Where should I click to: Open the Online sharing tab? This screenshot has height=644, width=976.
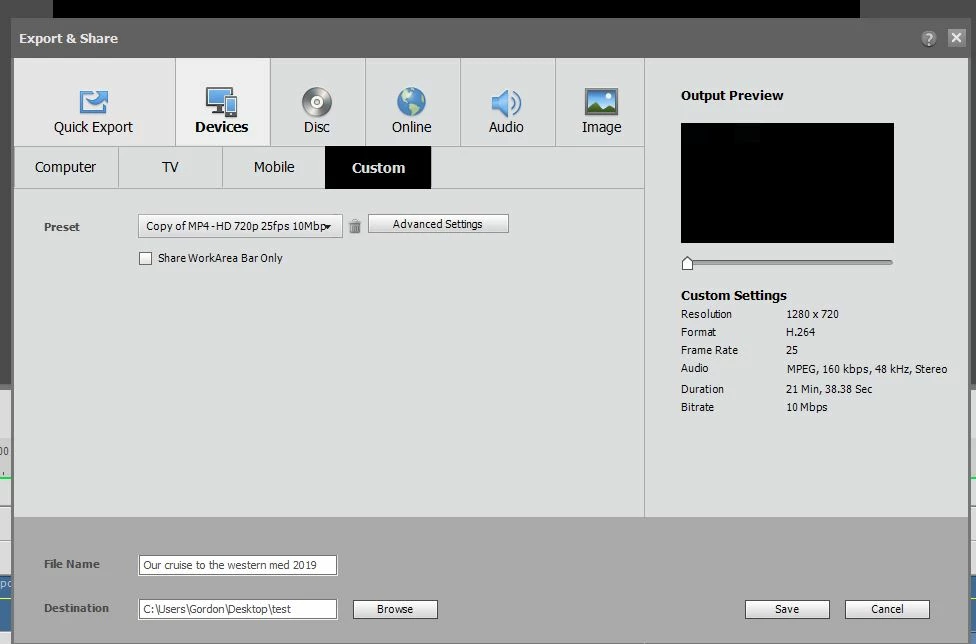tap(412, 103)
